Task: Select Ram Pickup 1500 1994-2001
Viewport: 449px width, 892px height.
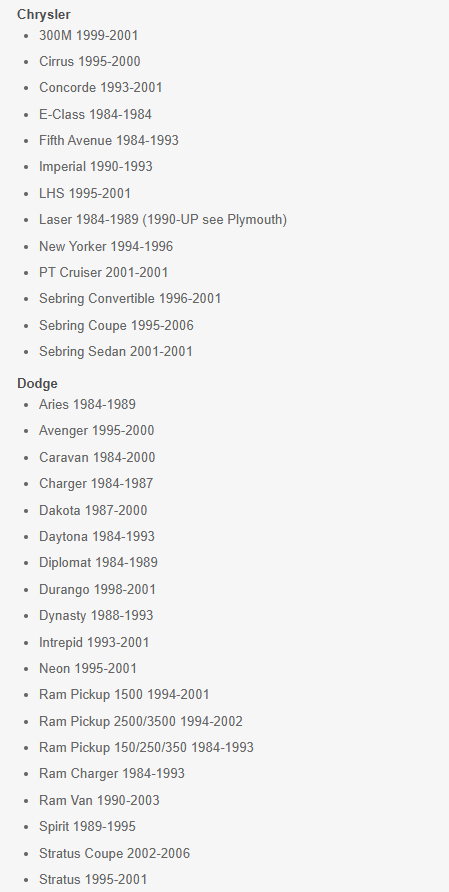Action: (x=124, y=695)
